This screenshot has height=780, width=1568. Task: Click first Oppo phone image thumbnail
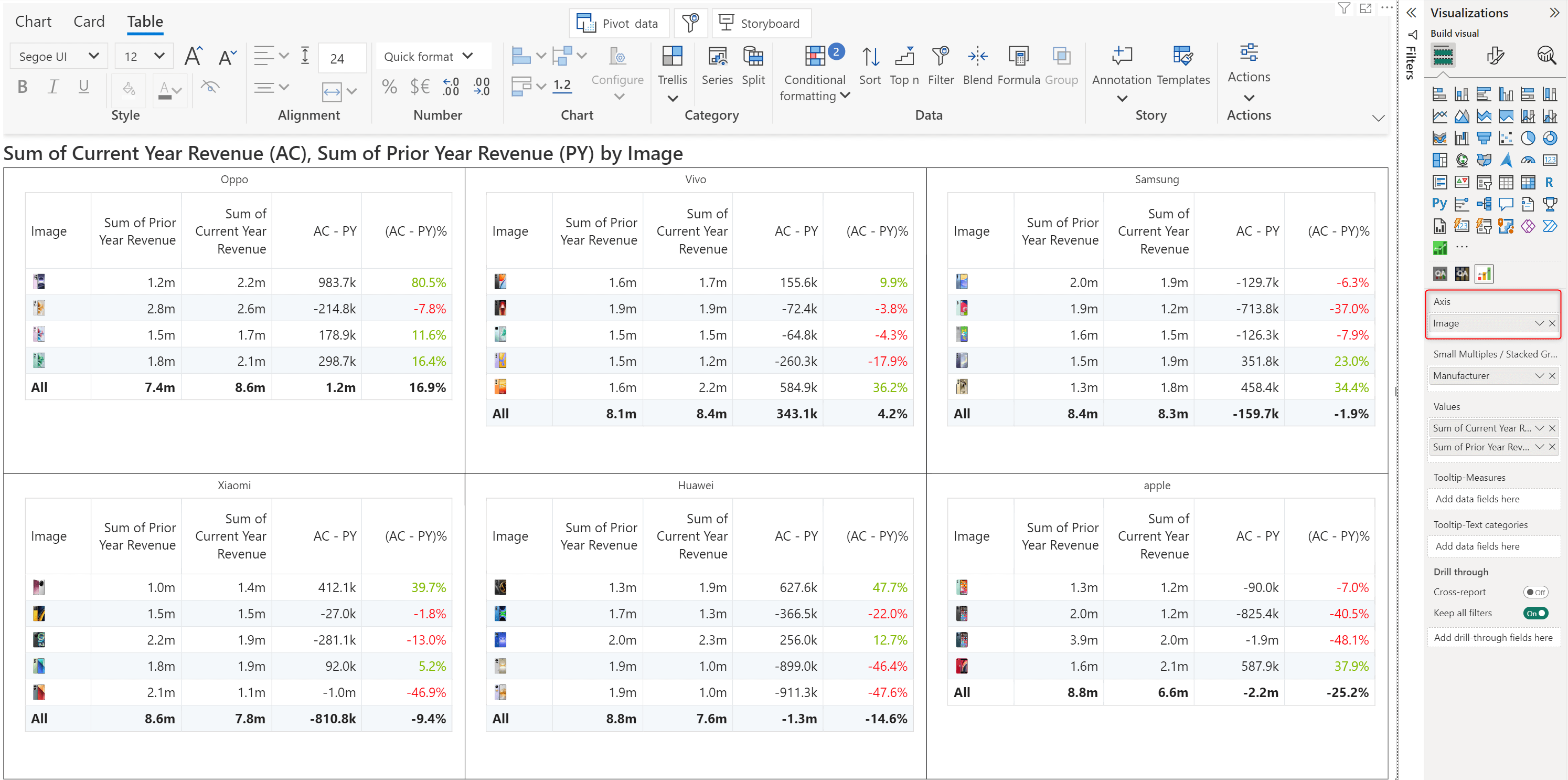39,282
